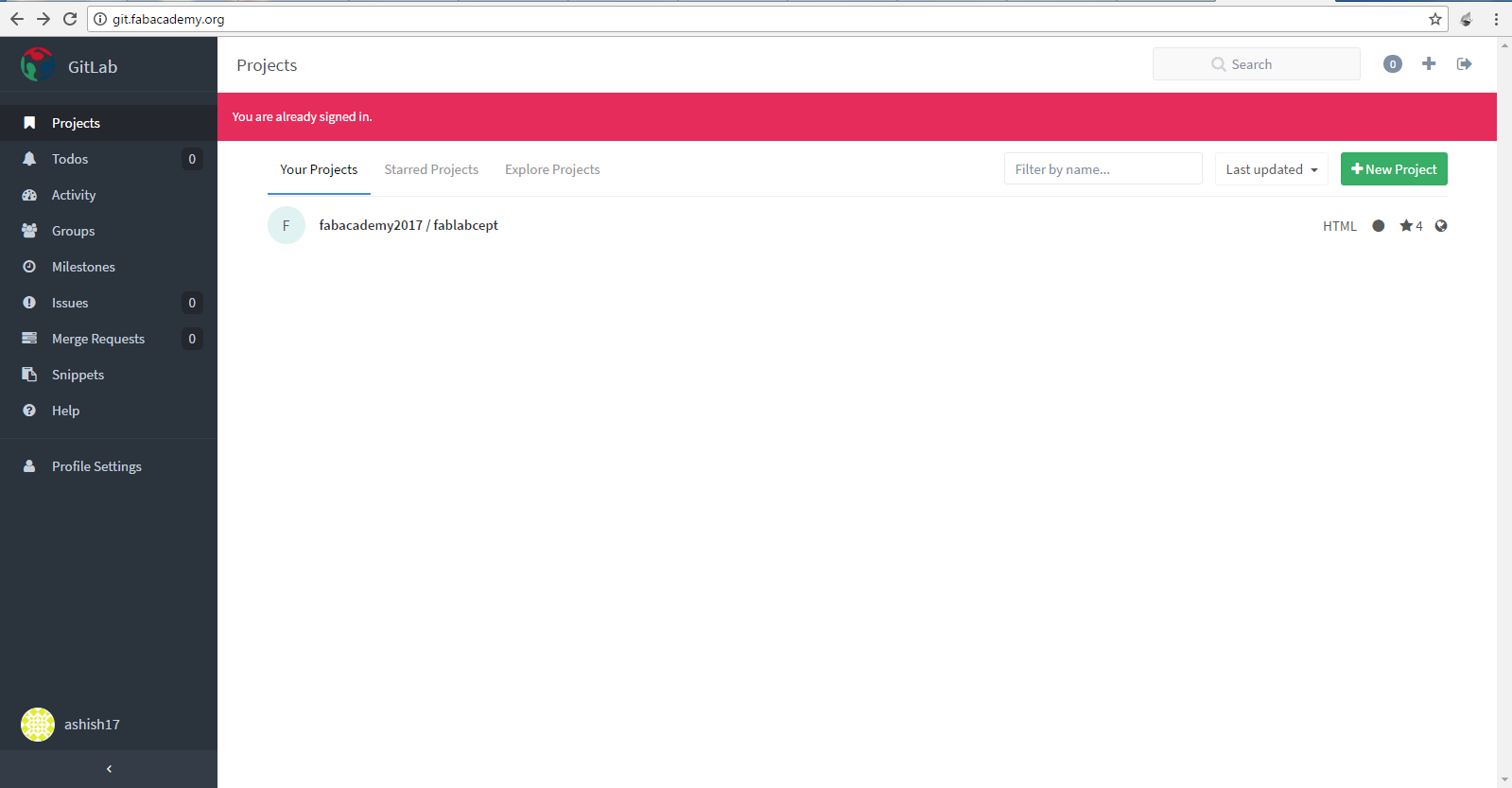The image size is (1512, 788).
Task: Click the Projects bookmark icon
Action: click(29, 123)
